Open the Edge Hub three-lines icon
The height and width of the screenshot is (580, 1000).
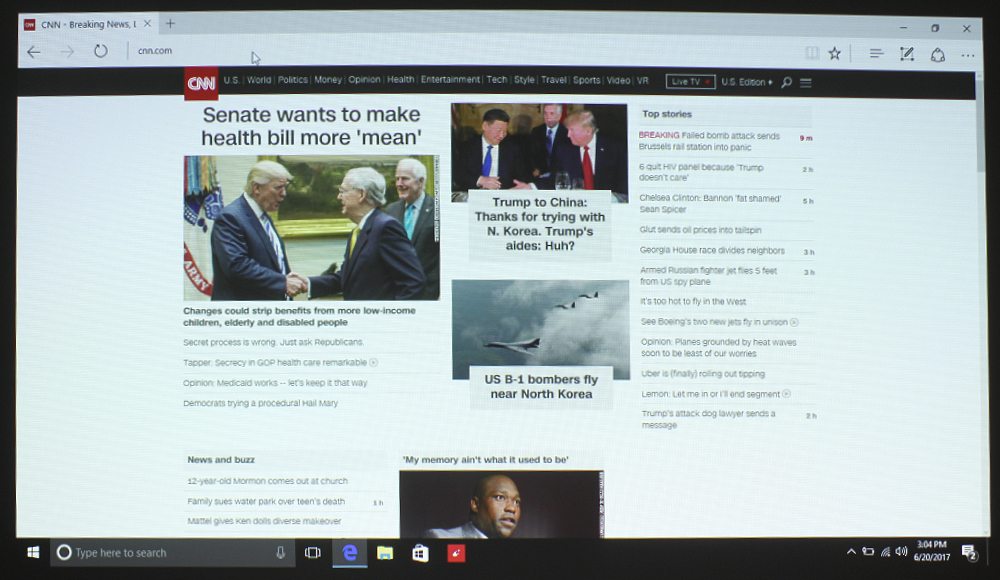pyautogui.click(x=876, y=54)
